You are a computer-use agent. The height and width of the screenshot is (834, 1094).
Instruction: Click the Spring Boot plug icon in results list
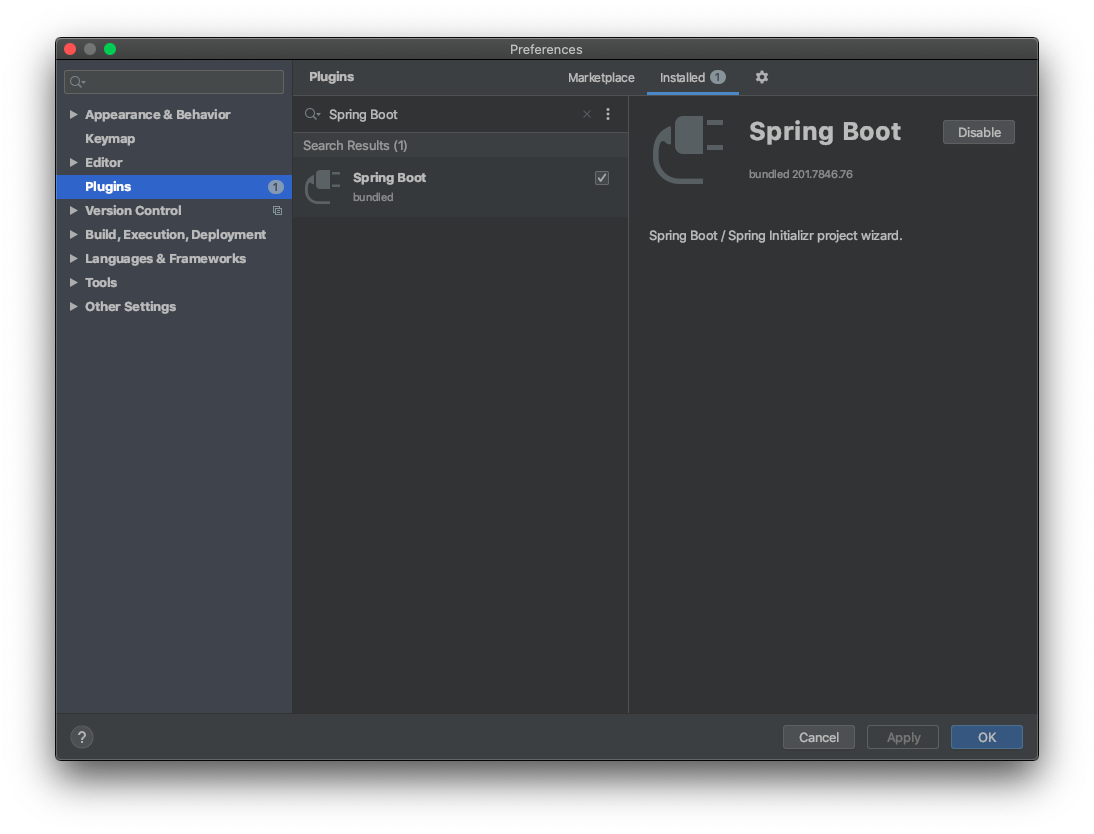pos(322,186)
